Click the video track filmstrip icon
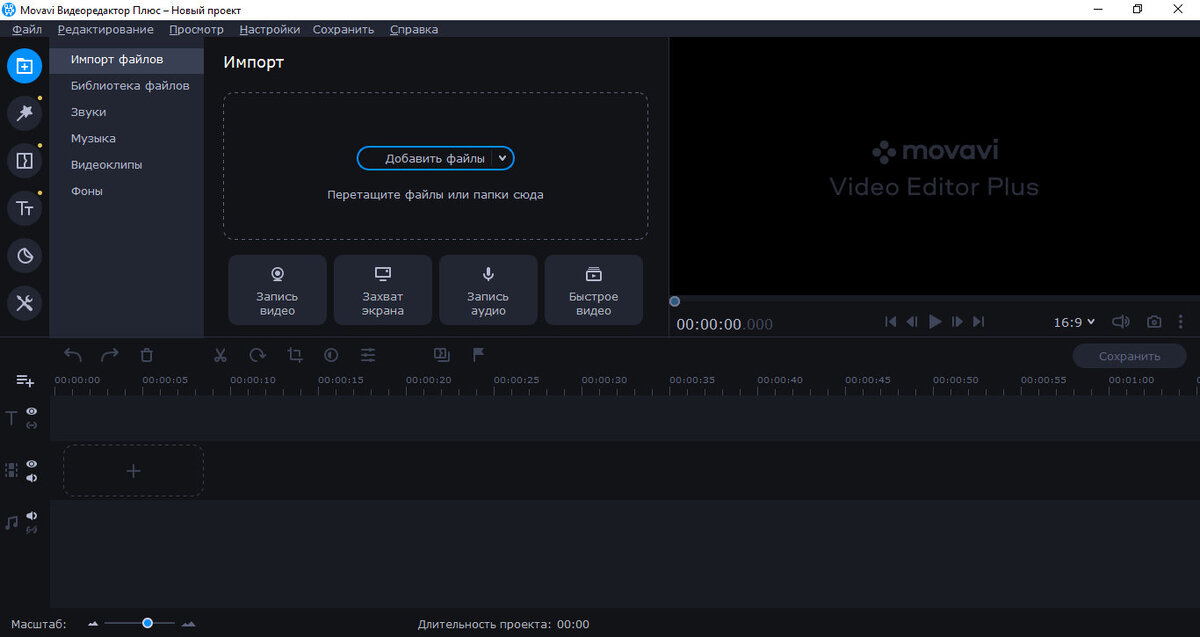The width and height of the screenshot is (1200, 637). 12,470
